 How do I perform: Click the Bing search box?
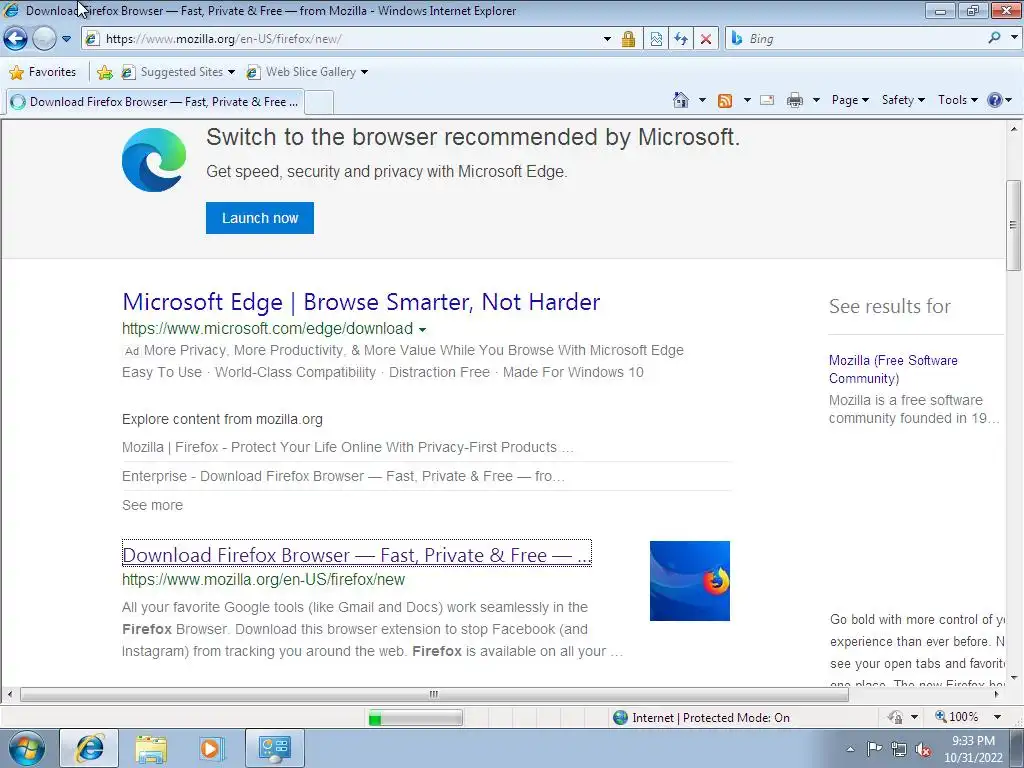(x=856, y=39)
